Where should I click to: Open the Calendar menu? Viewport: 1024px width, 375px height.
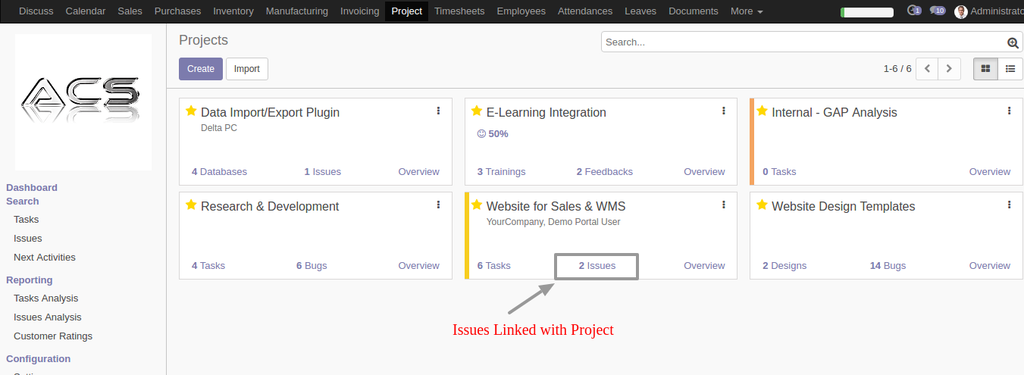(x=86, y=11)
